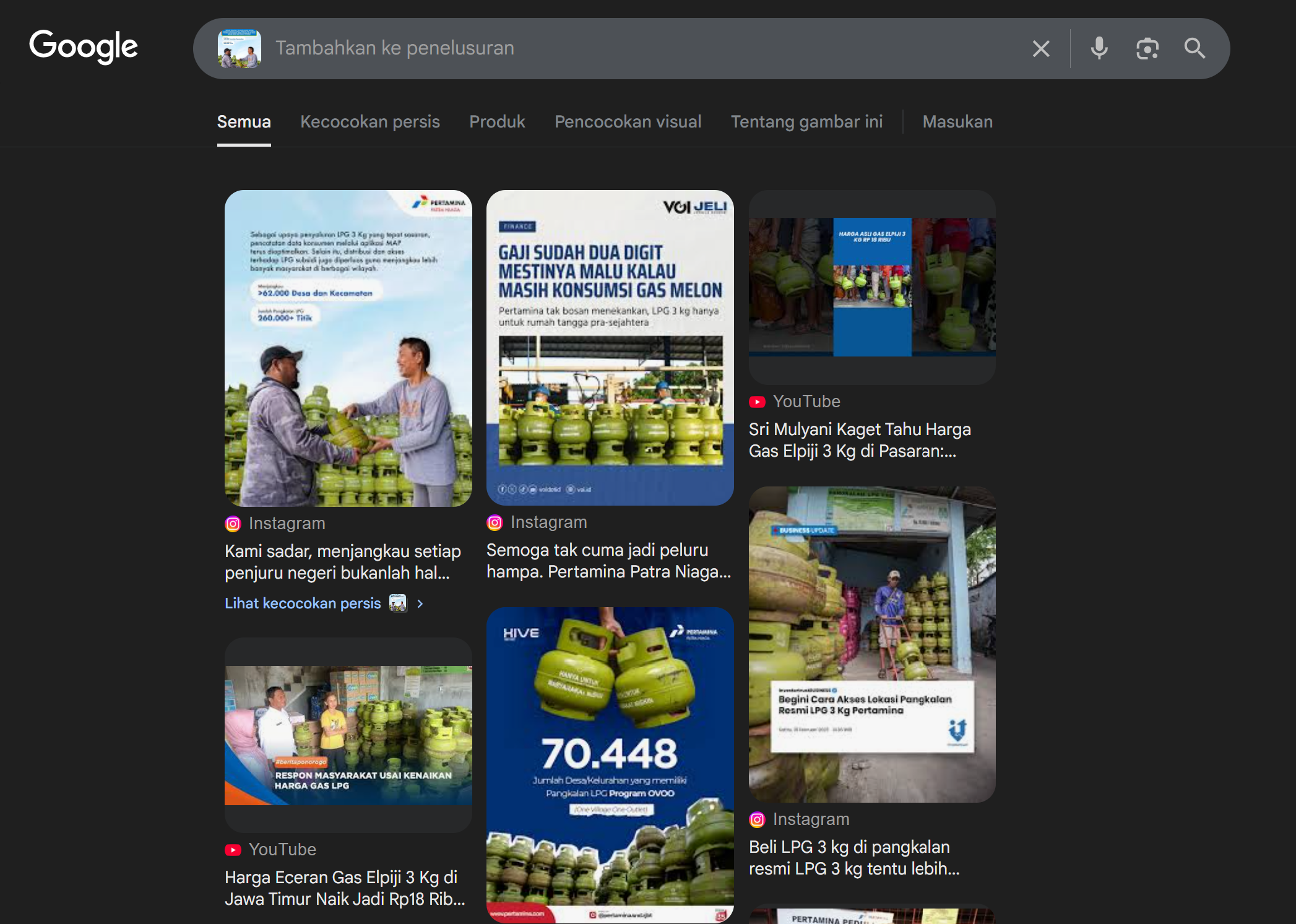Click the Instagram source label under VOI image
Viewport: 1296px width, 924px height.
(x=548, y=522)
